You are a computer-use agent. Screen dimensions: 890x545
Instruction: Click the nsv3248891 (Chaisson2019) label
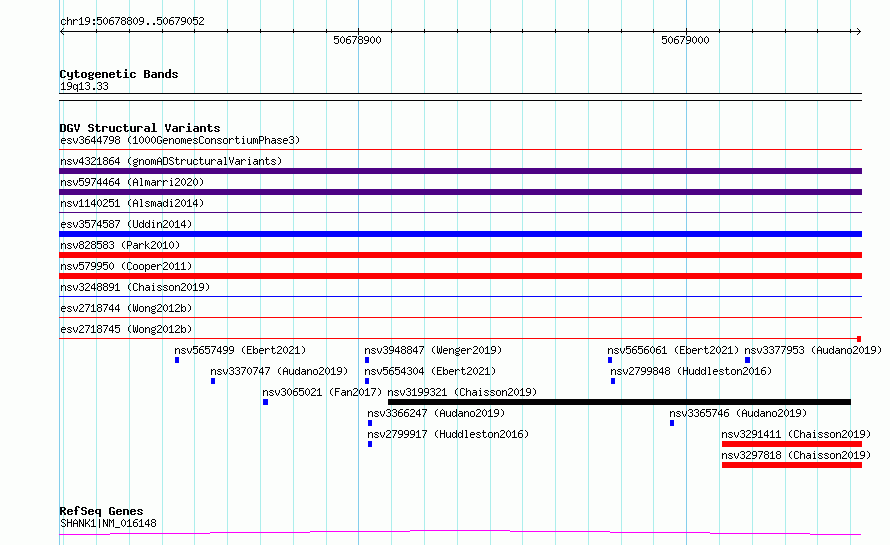coord(135,287)
